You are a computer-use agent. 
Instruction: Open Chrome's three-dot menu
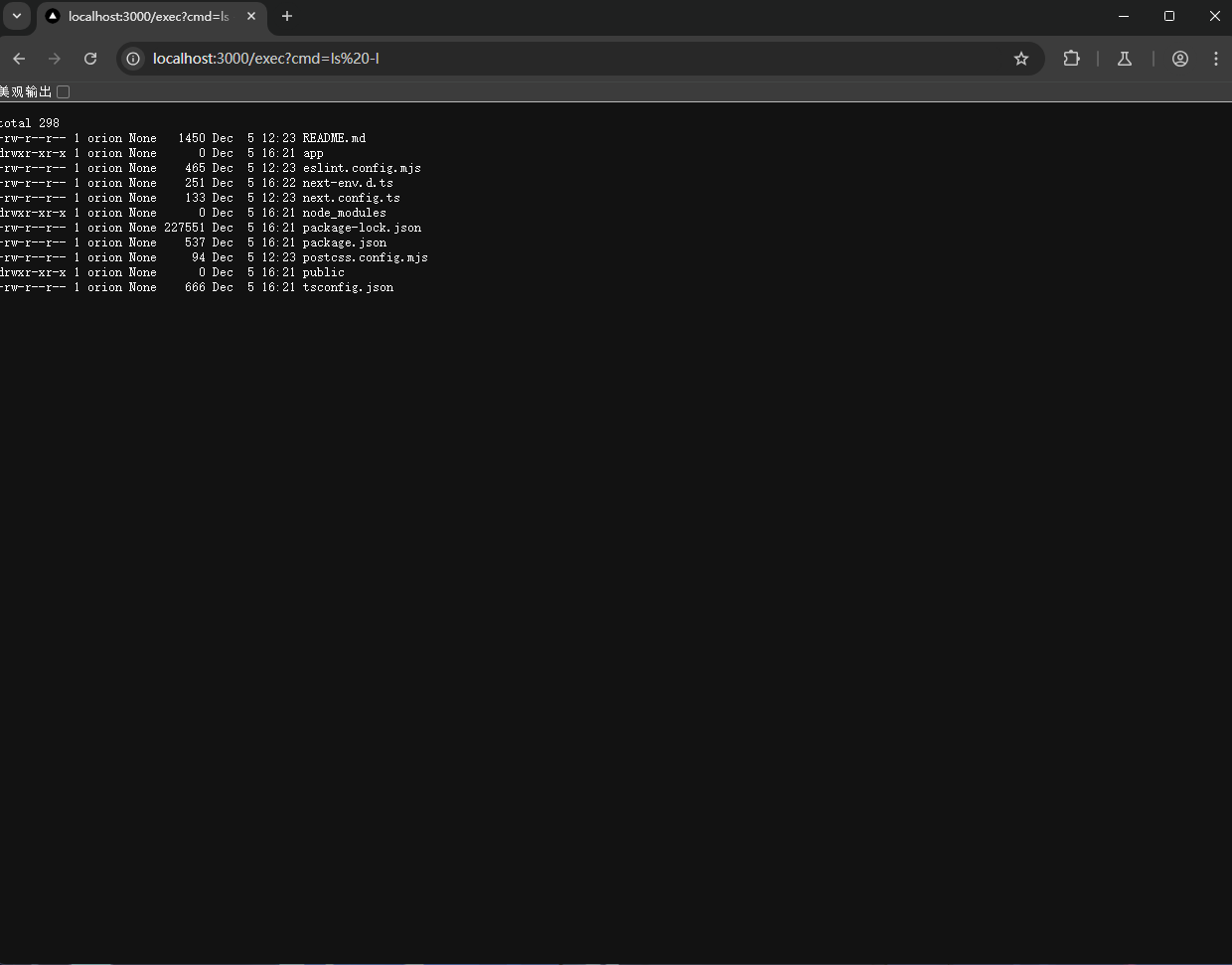(x=1216, y=59)
